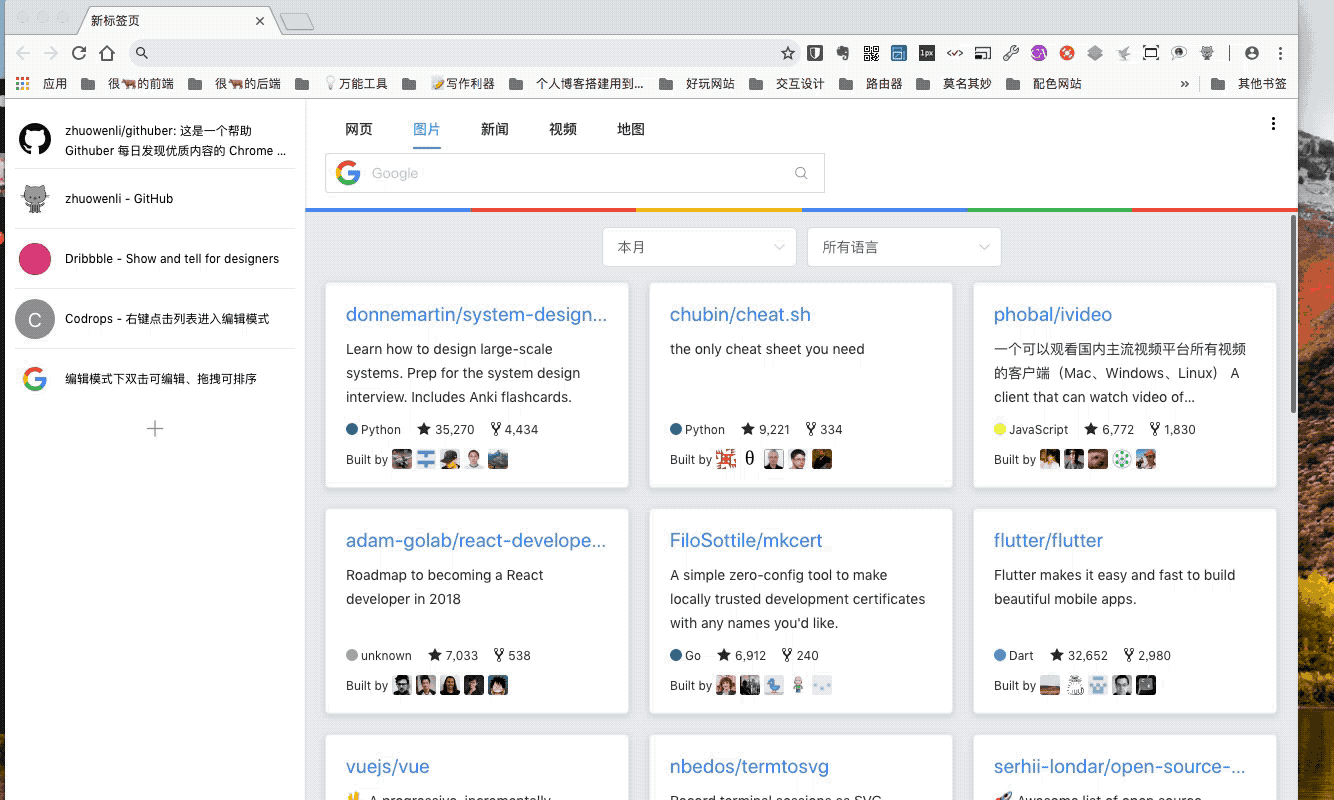Select the 图片 search tab
The height and width of the screenshot is (800, 1334).
[x=427, y=129]
